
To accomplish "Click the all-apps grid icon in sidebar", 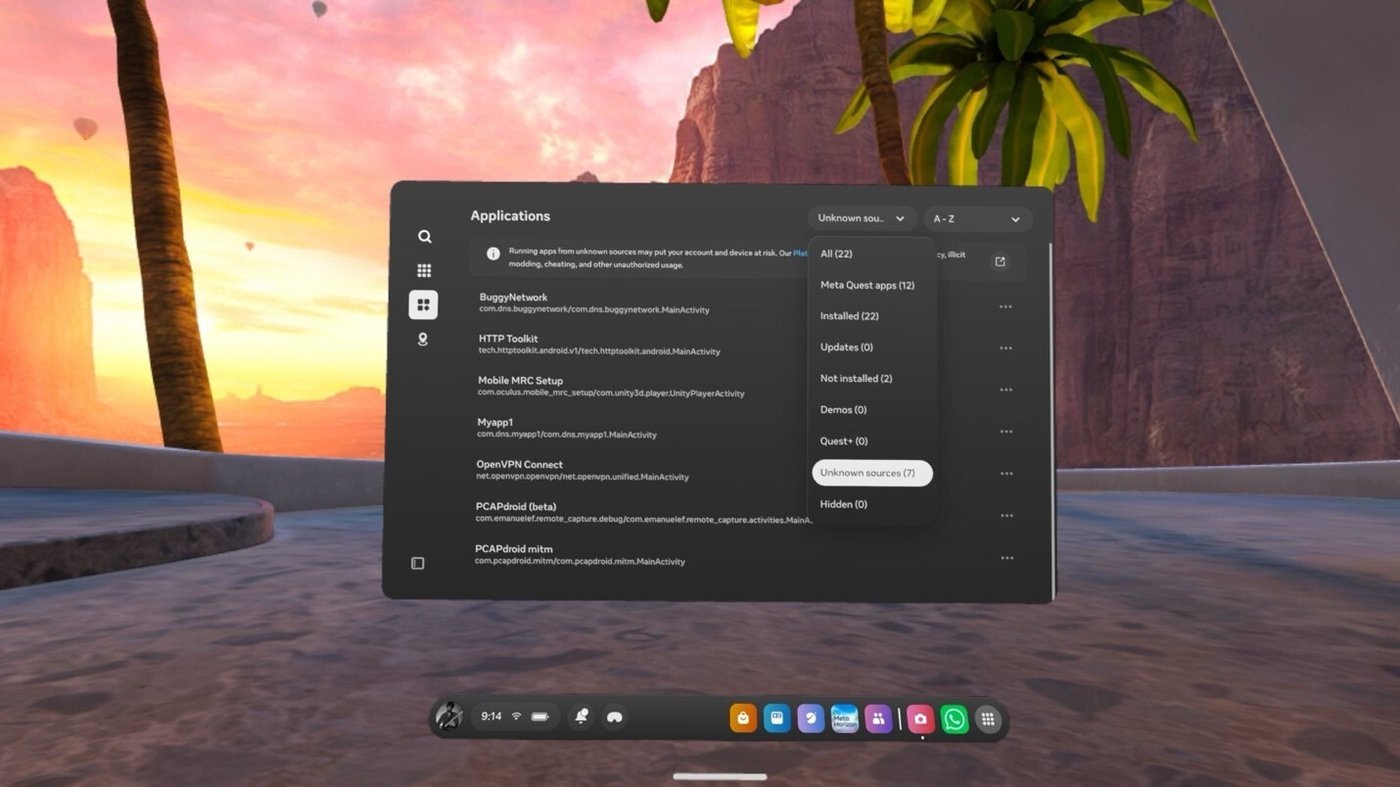I will pos(424,271).
